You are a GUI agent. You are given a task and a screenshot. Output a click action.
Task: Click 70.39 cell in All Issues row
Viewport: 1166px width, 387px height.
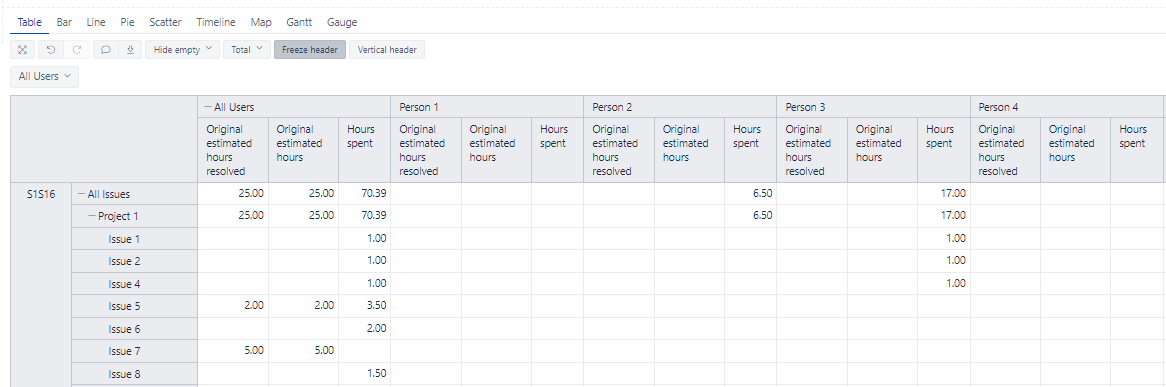[364, 194]
